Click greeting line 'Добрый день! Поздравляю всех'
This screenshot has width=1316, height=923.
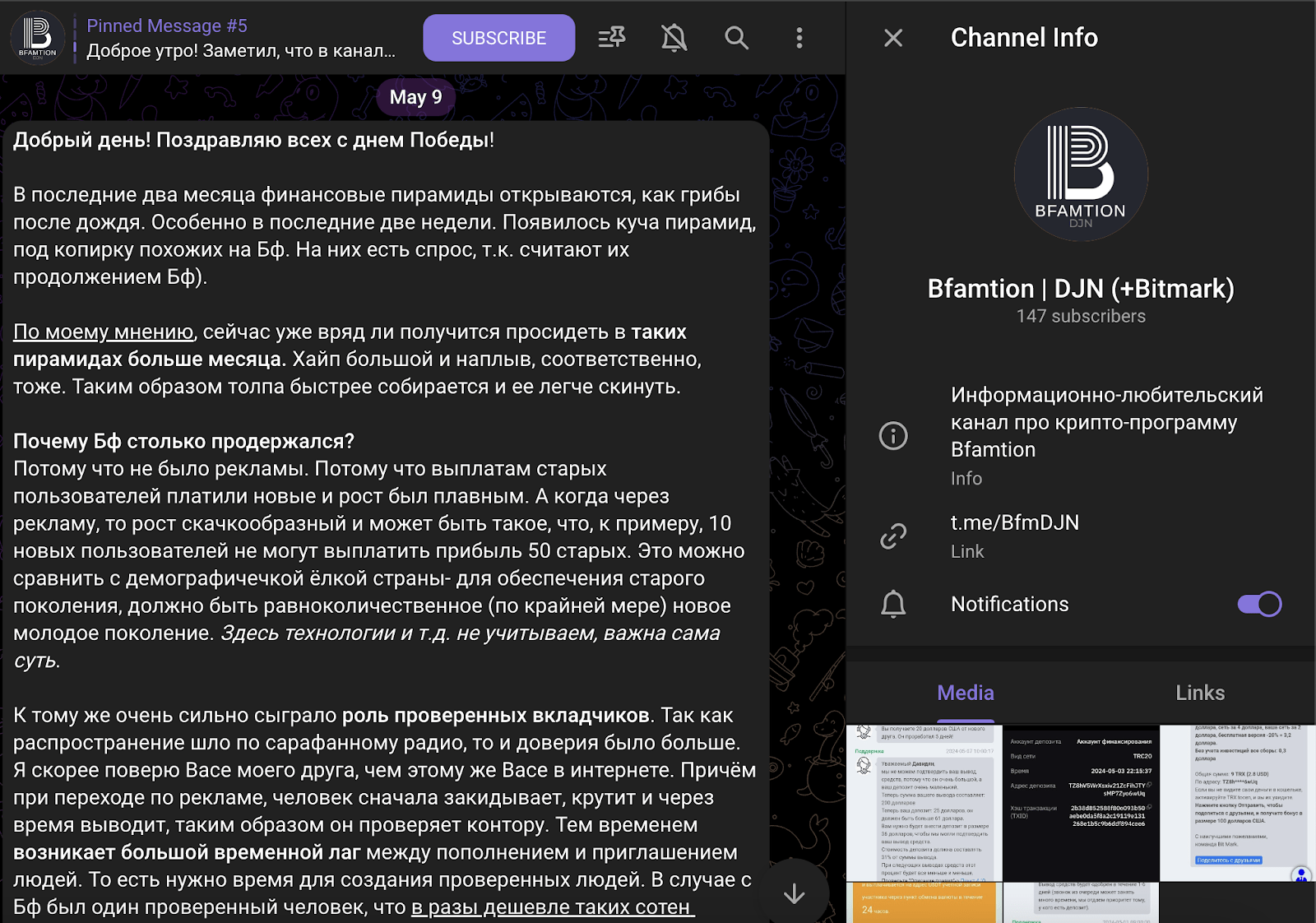[x=253, y=140]
